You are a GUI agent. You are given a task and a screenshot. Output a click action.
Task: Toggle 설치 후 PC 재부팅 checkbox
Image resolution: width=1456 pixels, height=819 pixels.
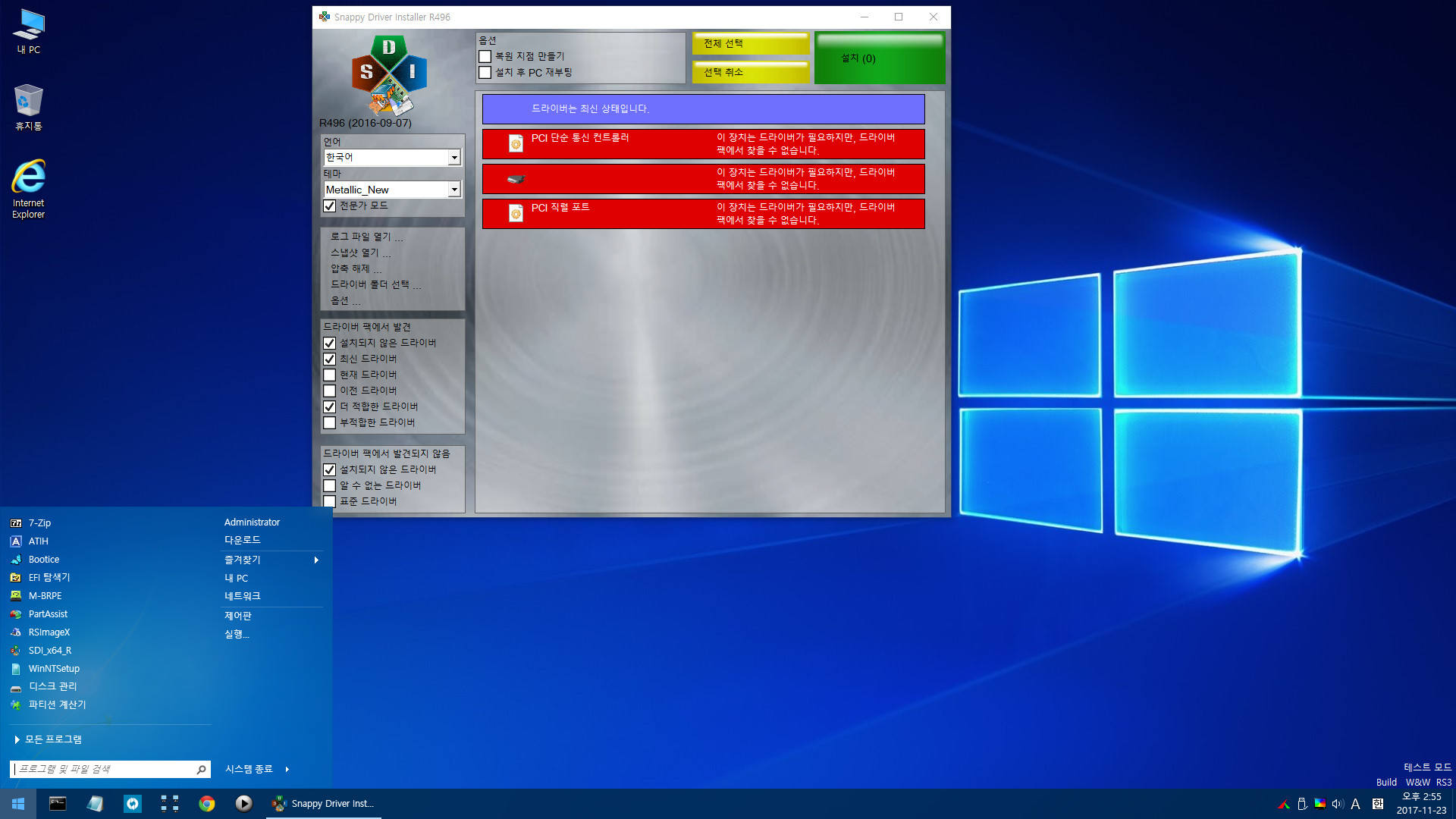(x=485, y=73)
